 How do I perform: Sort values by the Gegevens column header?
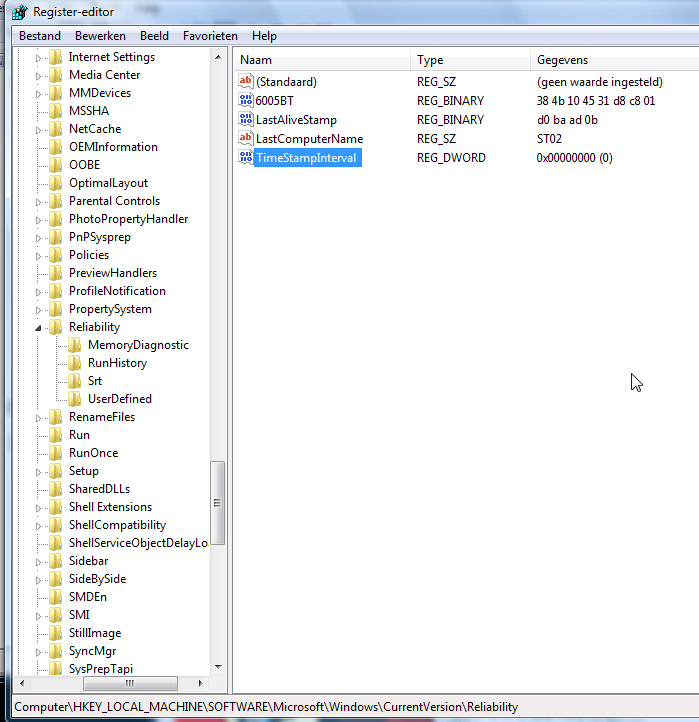click(x=615, y=60)
